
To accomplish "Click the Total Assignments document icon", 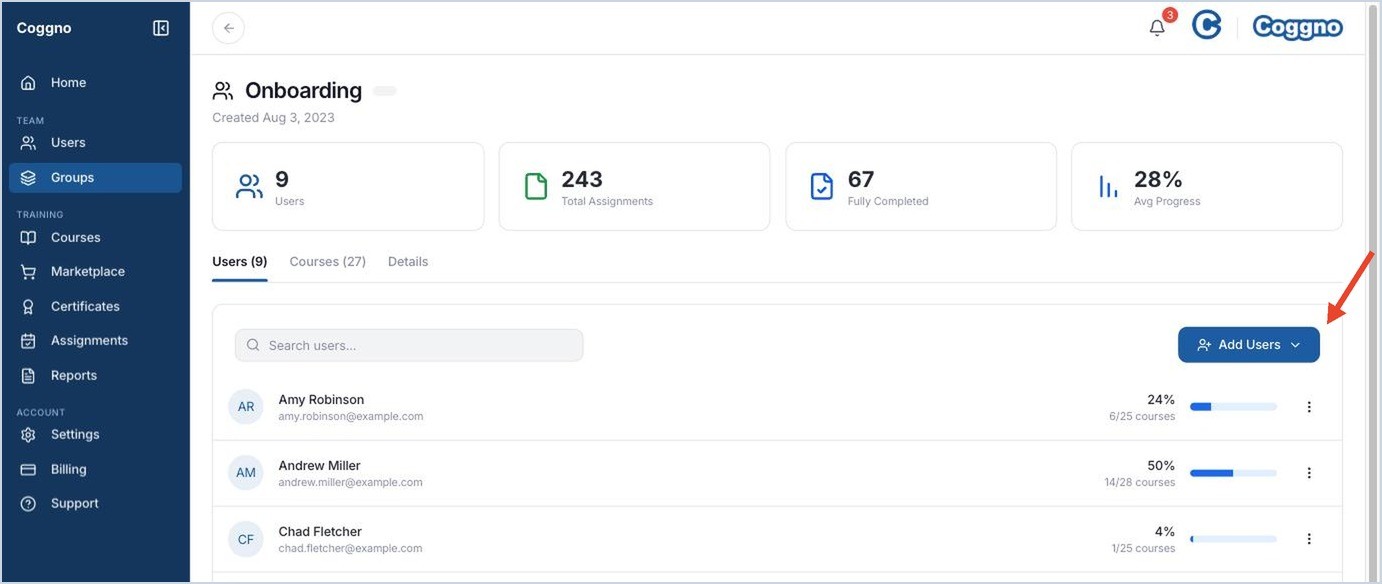I will [536, 186].
